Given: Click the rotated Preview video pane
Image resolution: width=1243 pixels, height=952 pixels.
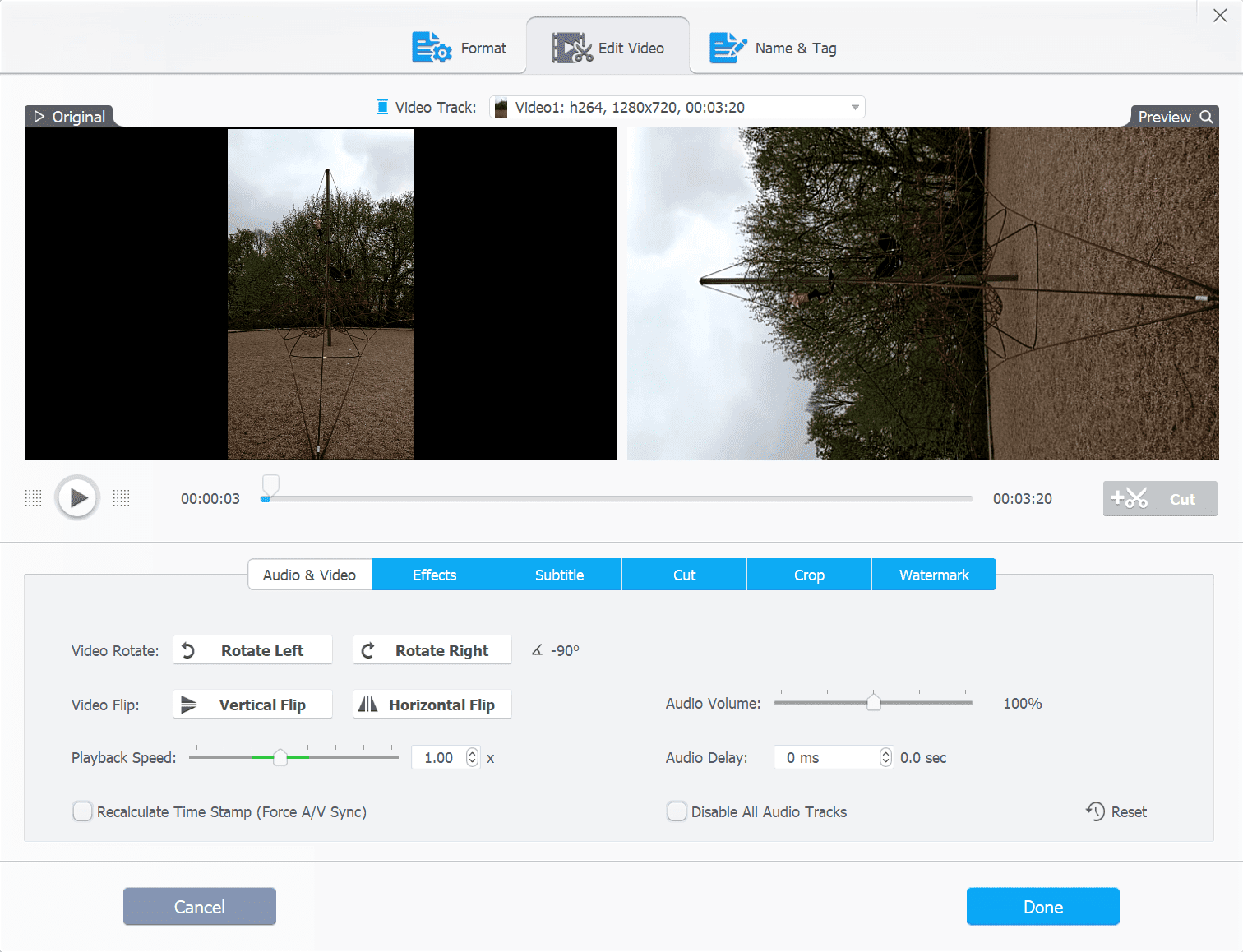Looking at the screenshot, I should (922, 293).
